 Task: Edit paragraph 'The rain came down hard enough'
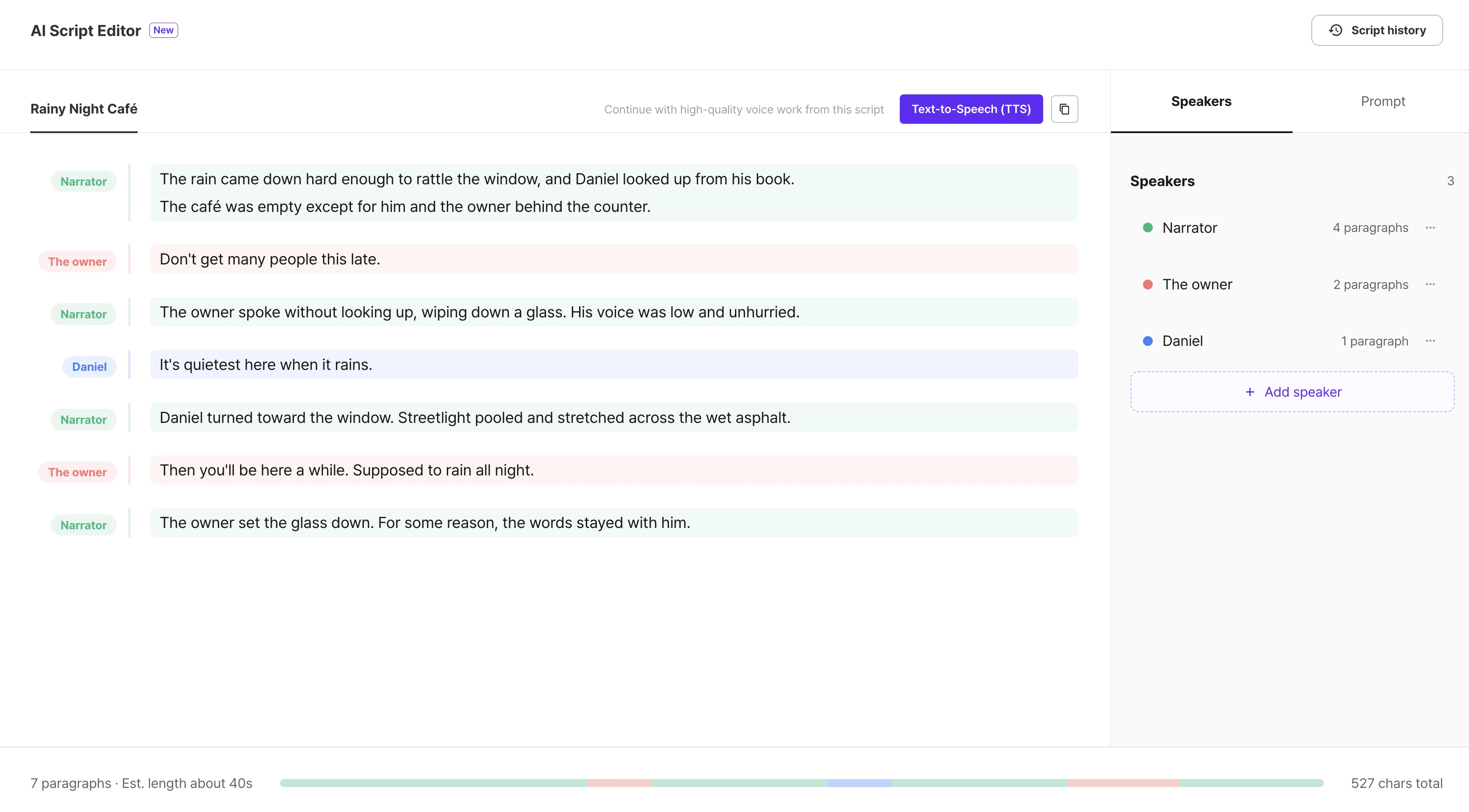(x=614, y=193)
